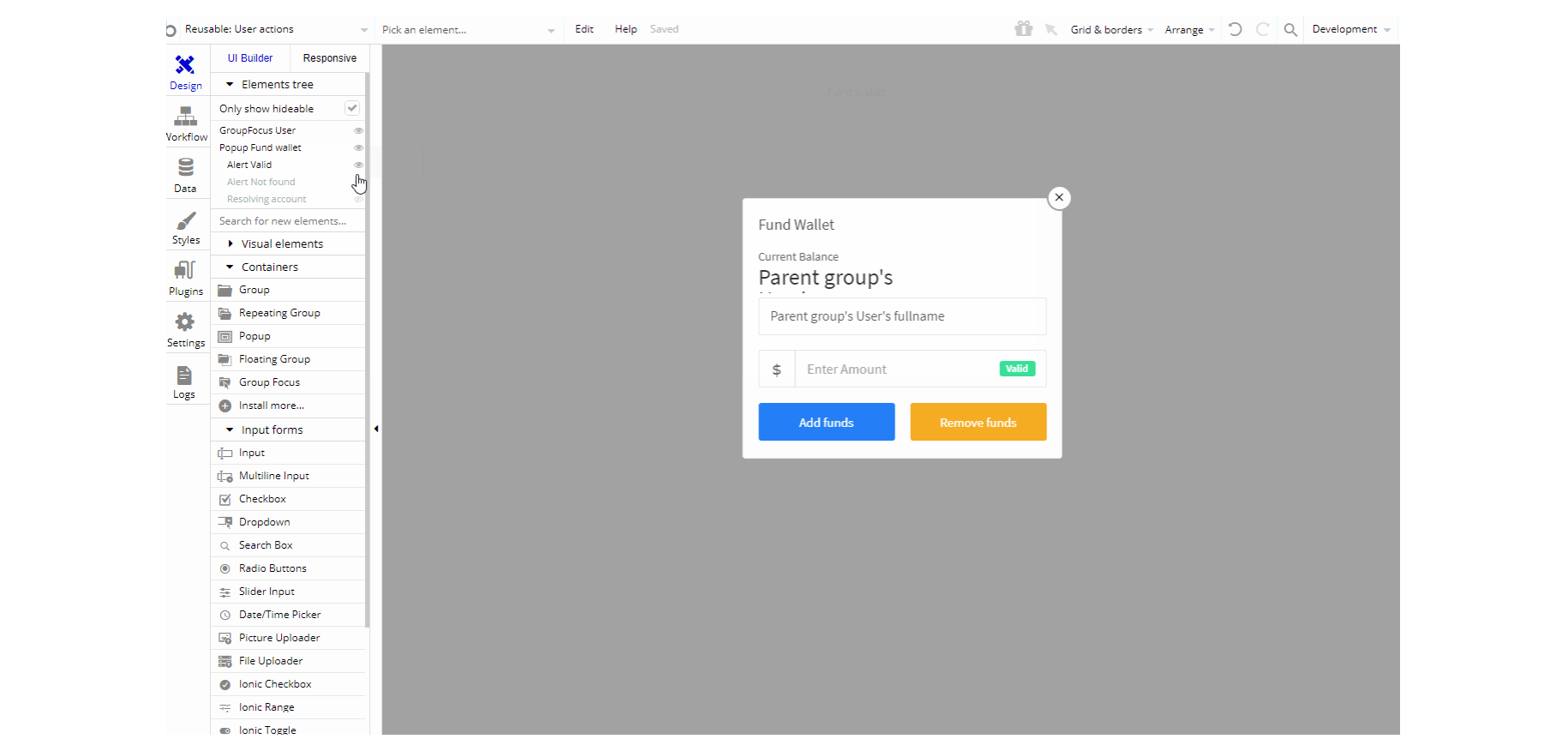The height and width of the screenshot is (739, 1568).
Task: Open the Grid & borders dropdown
Action: [1111, 30]
